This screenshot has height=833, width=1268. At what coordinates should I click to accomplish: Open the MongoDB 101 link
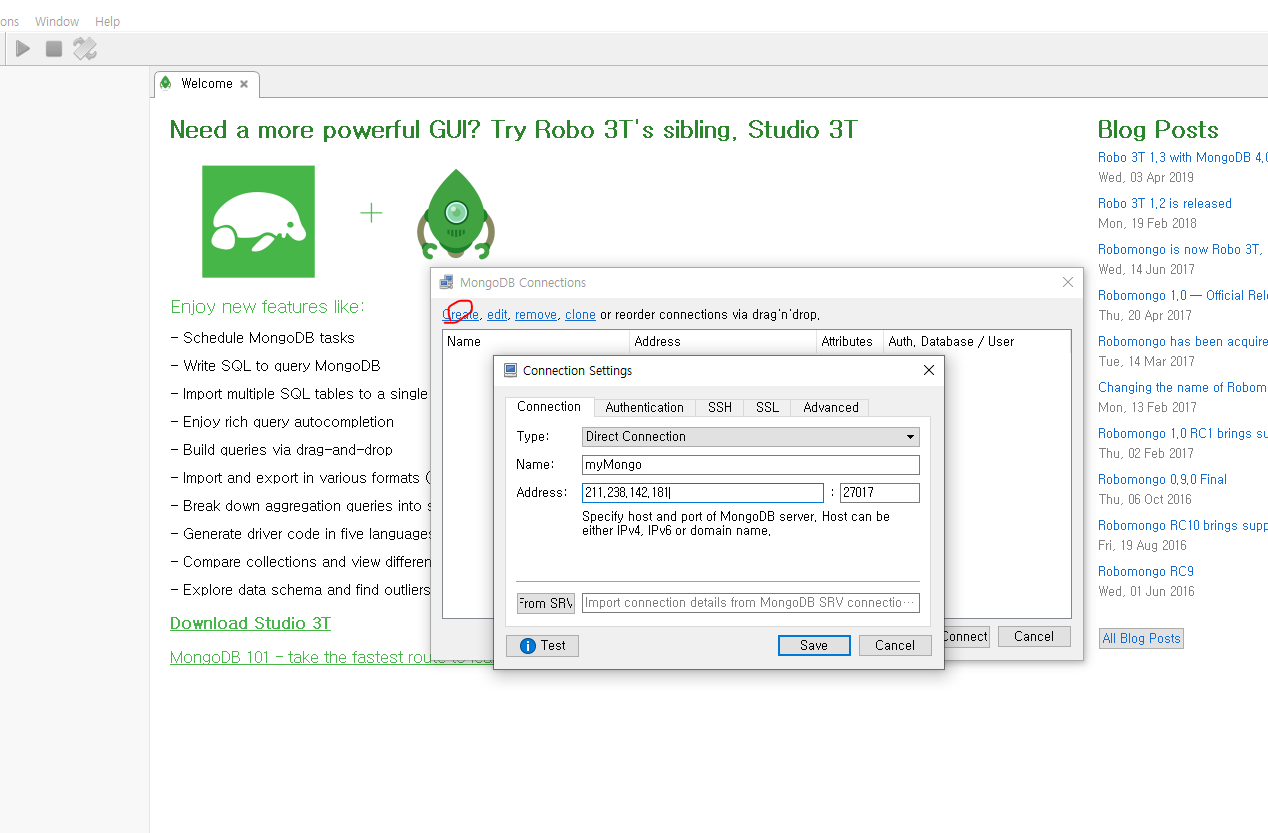332,657
